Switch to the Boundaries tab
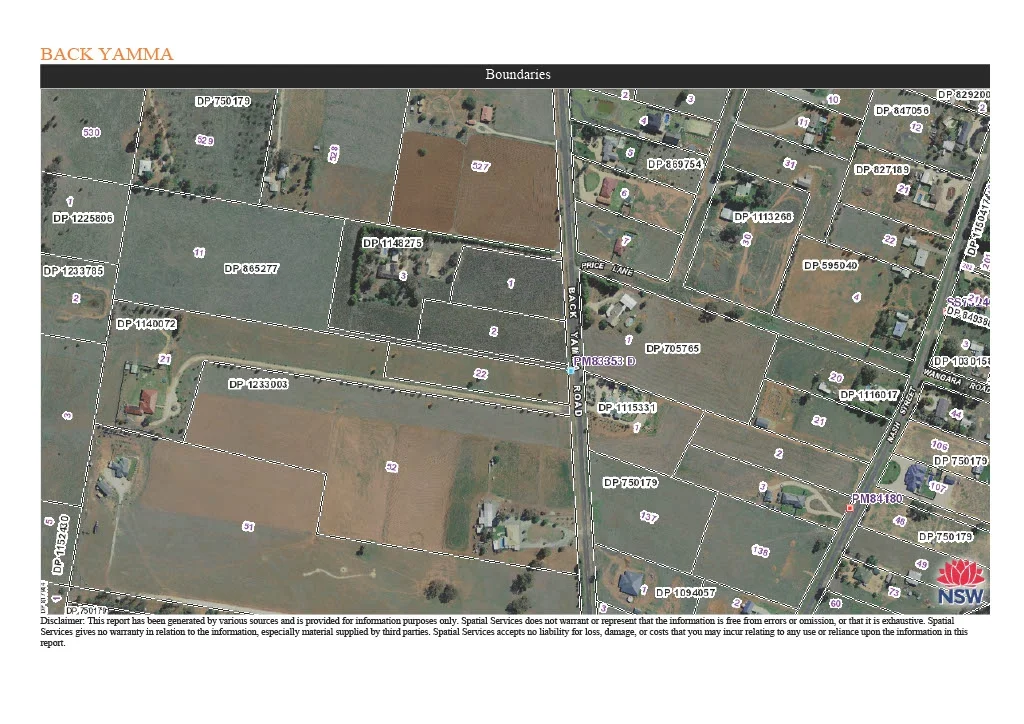 [x=517, y=74]
